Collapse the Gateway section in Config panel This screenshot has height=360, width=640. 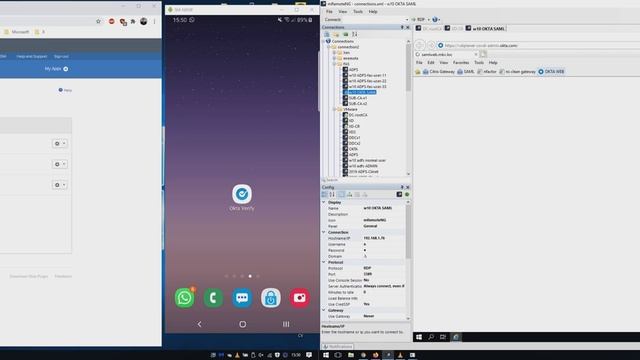(x=324, y=311)
